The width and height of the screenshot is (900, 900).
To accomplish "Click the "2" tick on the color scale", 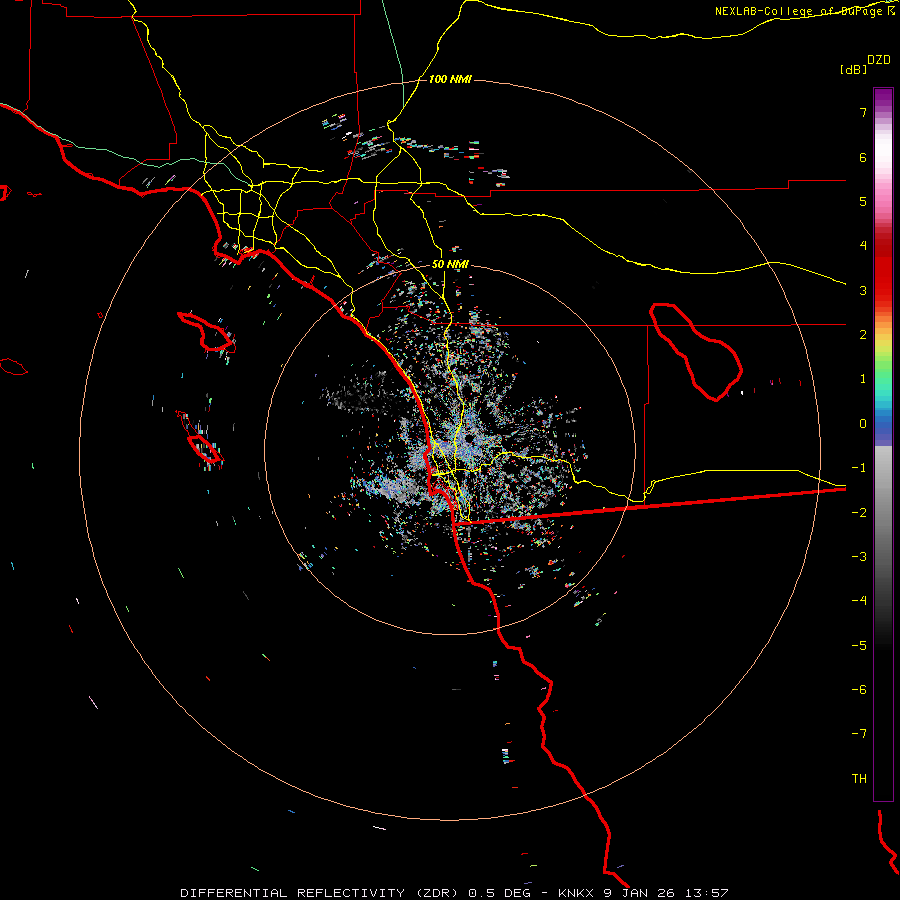I will point(863,335).
